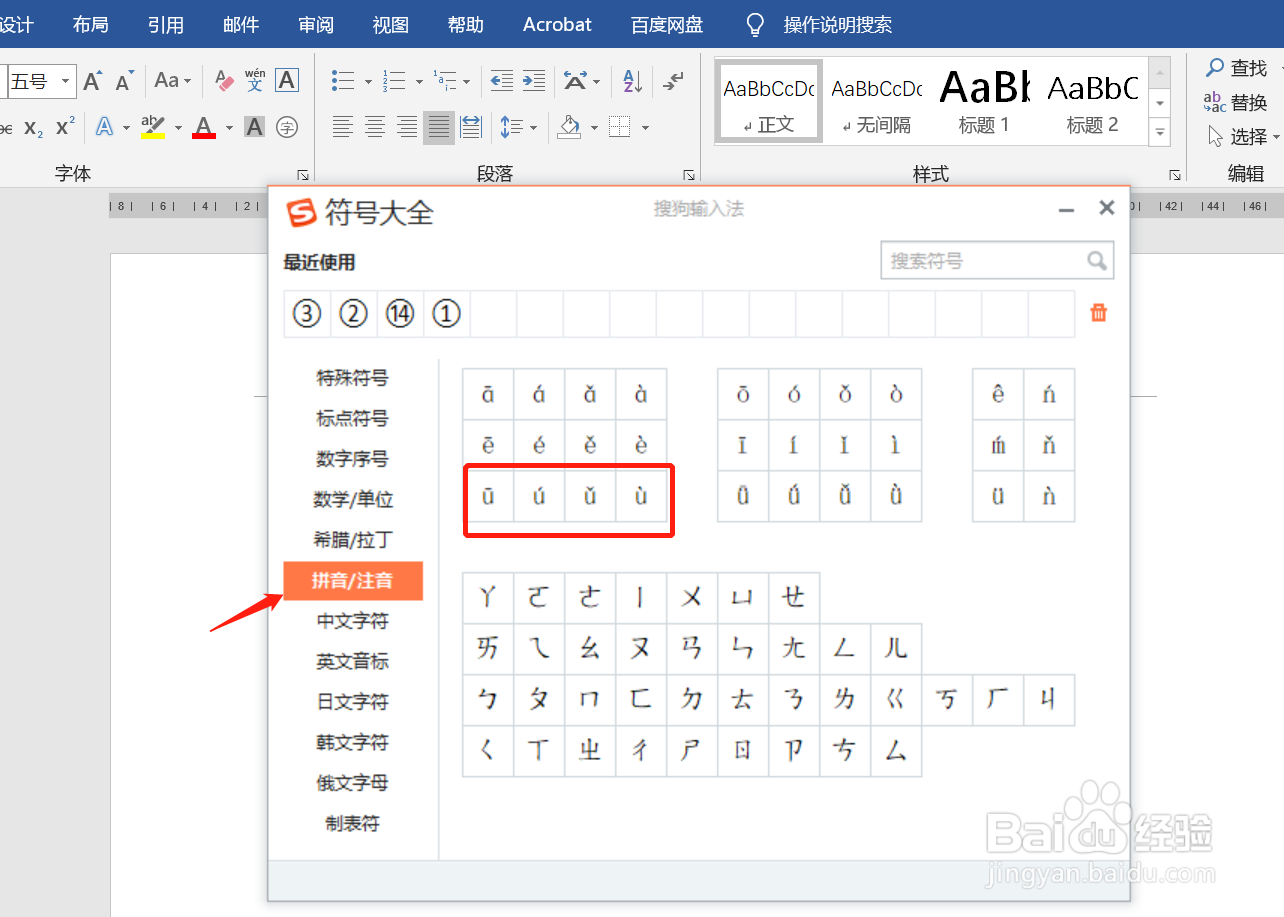Click the bulleted list icon
Screen dimensions: 1284x917
click(342, 80)
